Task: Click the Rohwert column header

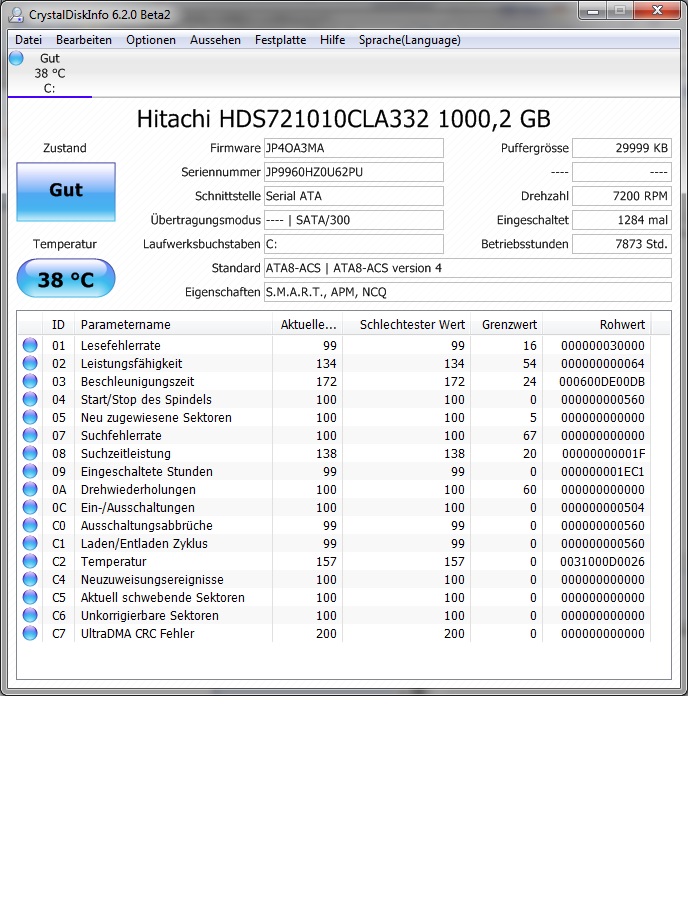Action: click(596, 325)
